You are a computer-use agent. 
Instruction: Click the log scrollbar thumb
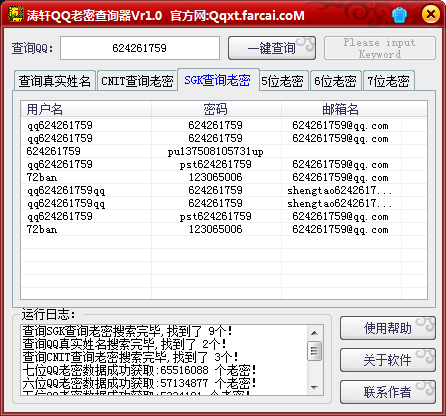[314, 351]
